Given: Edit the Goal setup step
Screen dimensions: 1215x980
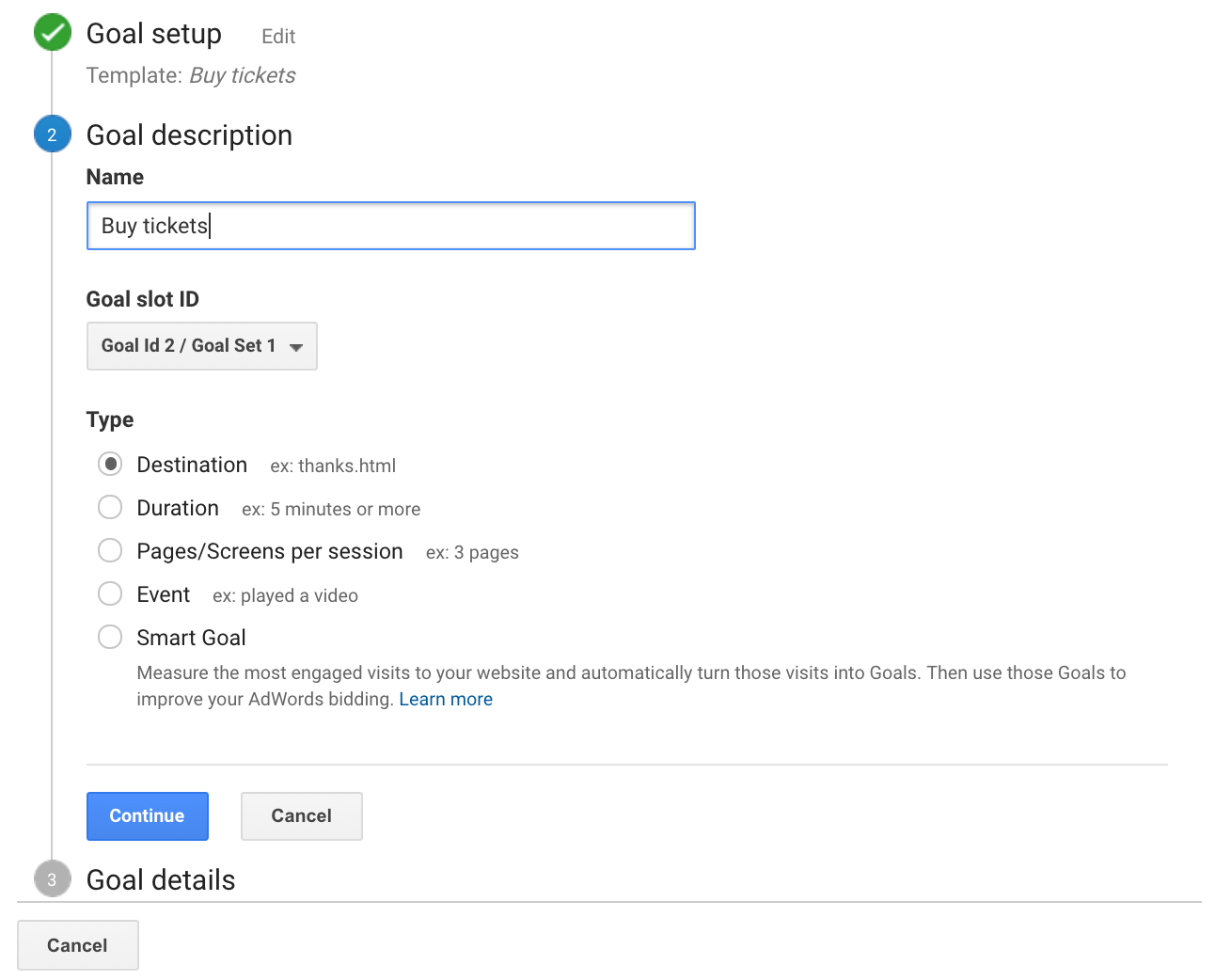Looking at the screenshot, I should click(x=278, y=37).
